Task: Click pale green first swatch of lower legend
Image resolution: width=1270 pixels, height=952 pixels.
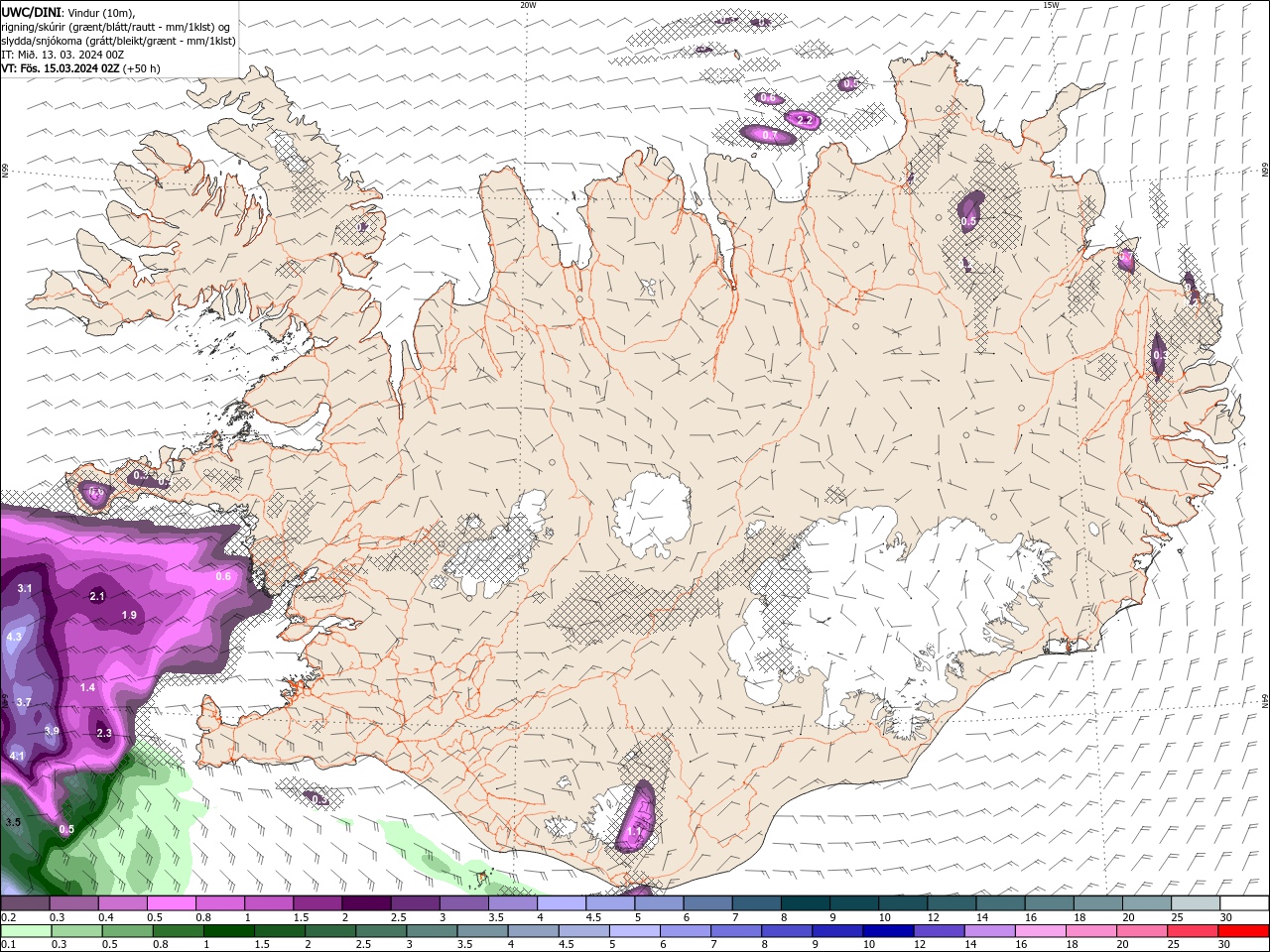Action: click(x=25, y=931)
